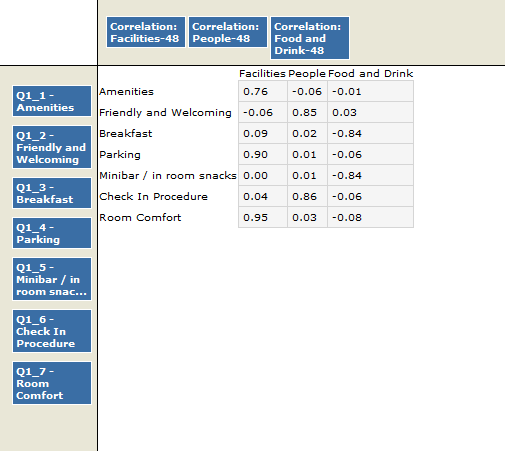Image resolution: width=505 pixels, height=451 pixels.
Task: Click Q1_2 - Friendly and Welcoming block
Action: (52, 147)
